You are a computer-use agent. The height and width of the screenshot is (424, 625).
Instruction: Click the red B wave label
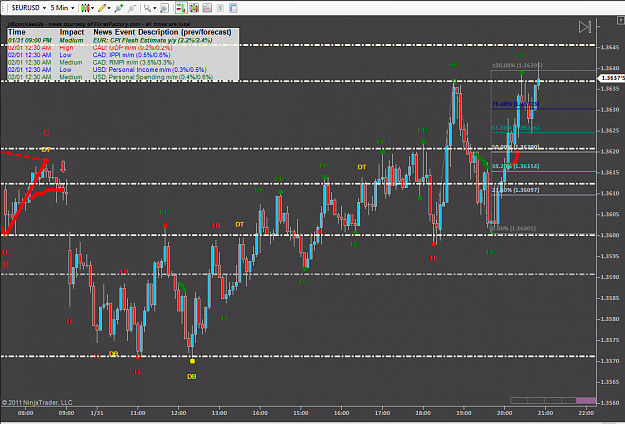coord(6,265)
